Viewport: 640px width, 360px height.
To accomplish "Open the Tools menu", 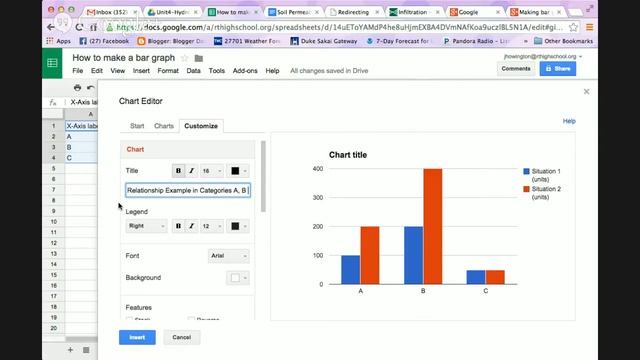I will (x=217, y=71).
